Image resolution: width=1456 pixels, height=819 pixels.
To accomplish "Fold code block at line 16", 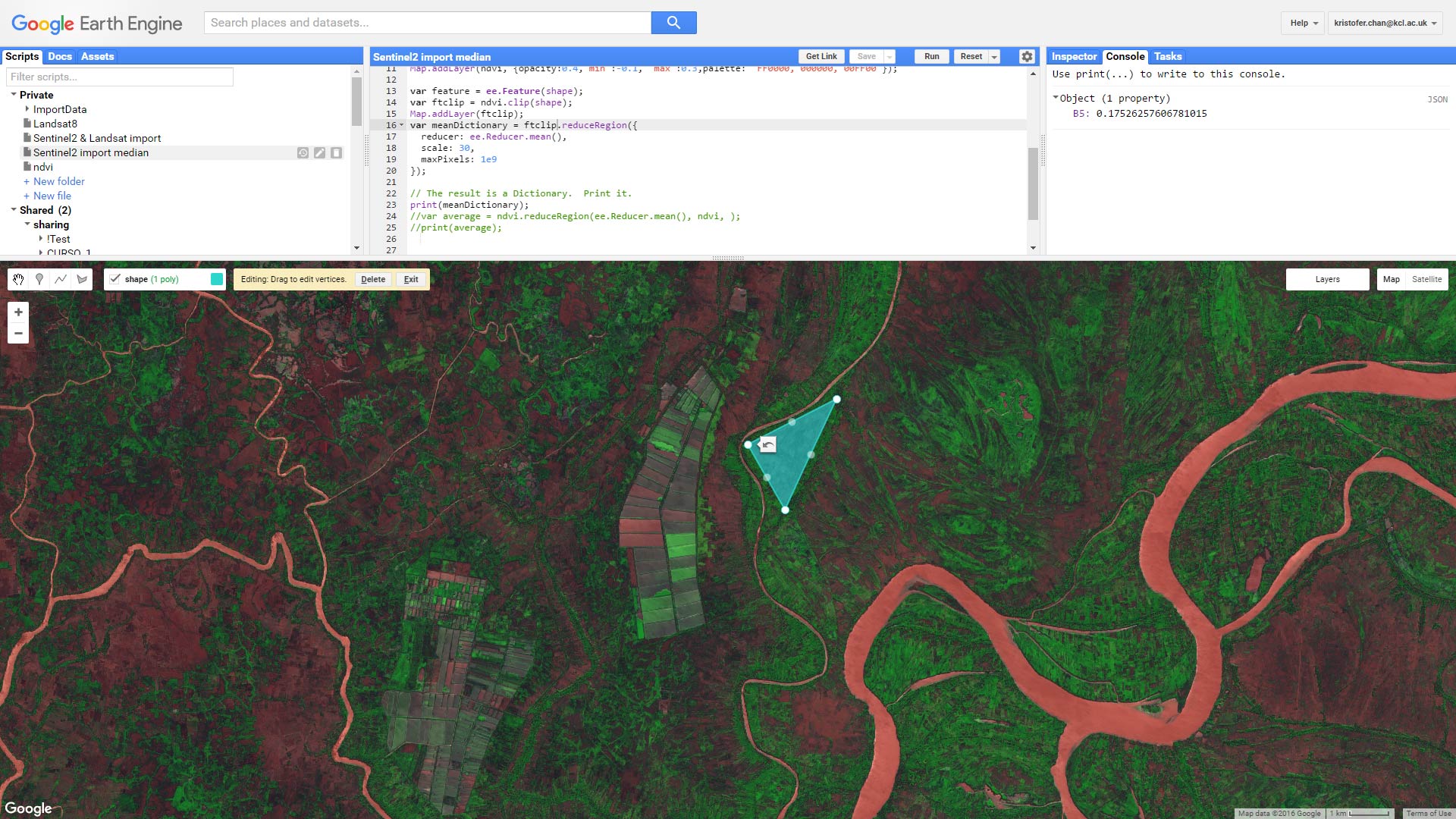I will [402, 125].
